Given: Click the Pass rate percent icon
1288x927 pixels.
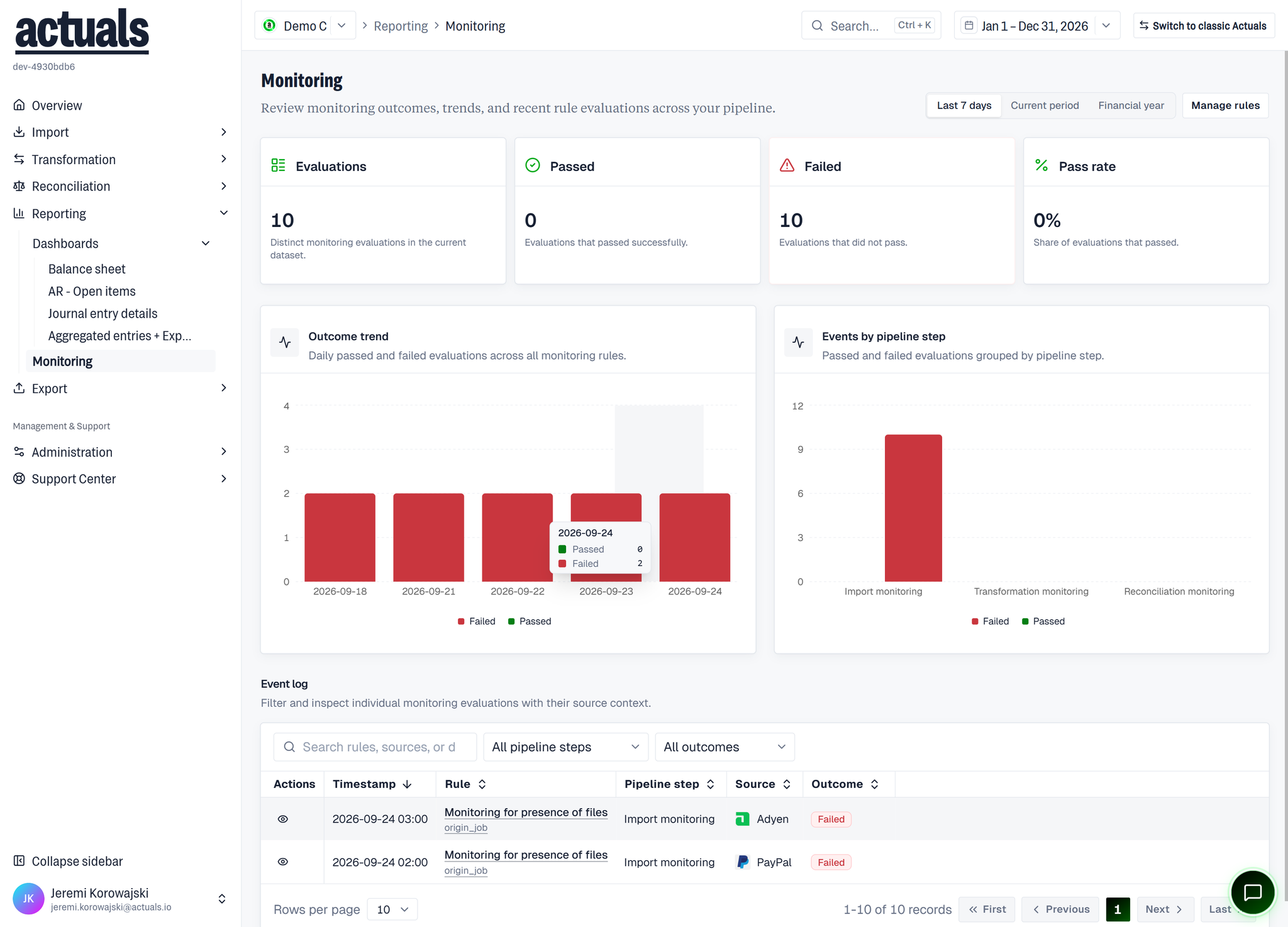Looking at the screenshot, I should tap(1041, 165).
